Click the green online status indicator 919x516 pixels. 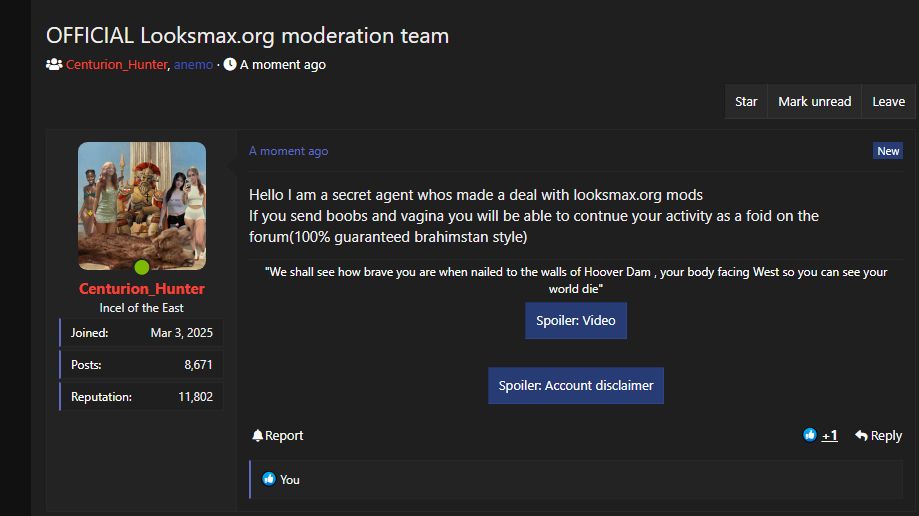(142, 267)
